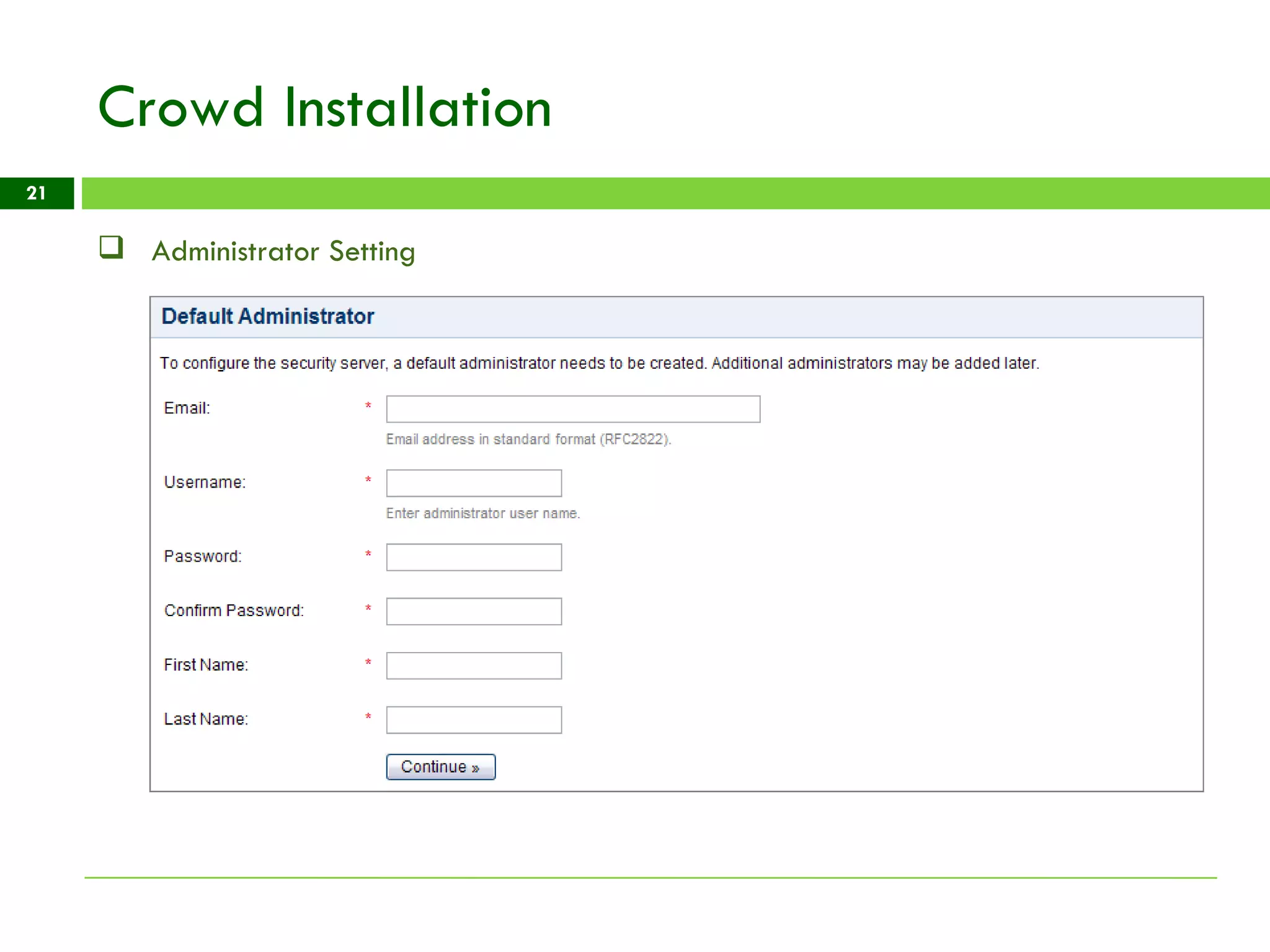Click the 'First Name:' label
This screenshot has height=952, width=1270.
coord(206,664)
